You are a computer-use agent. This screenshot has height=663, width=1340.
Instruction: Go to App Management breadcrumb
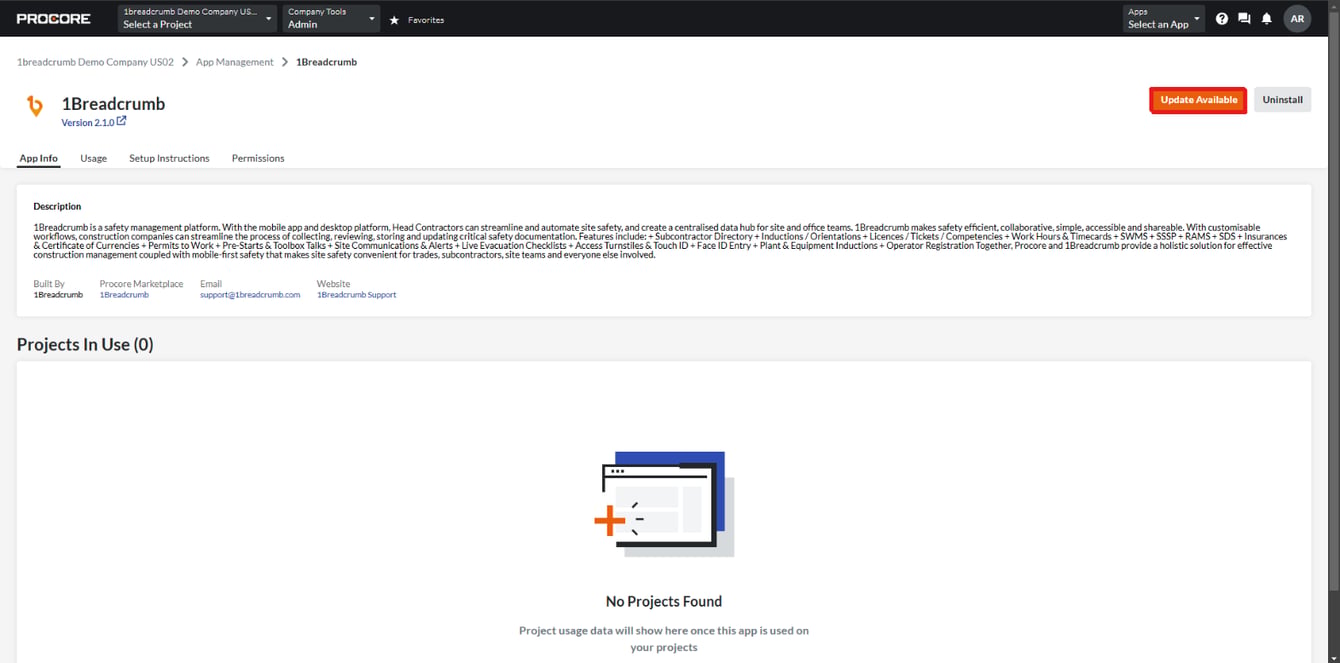click(x=235, y=62)
